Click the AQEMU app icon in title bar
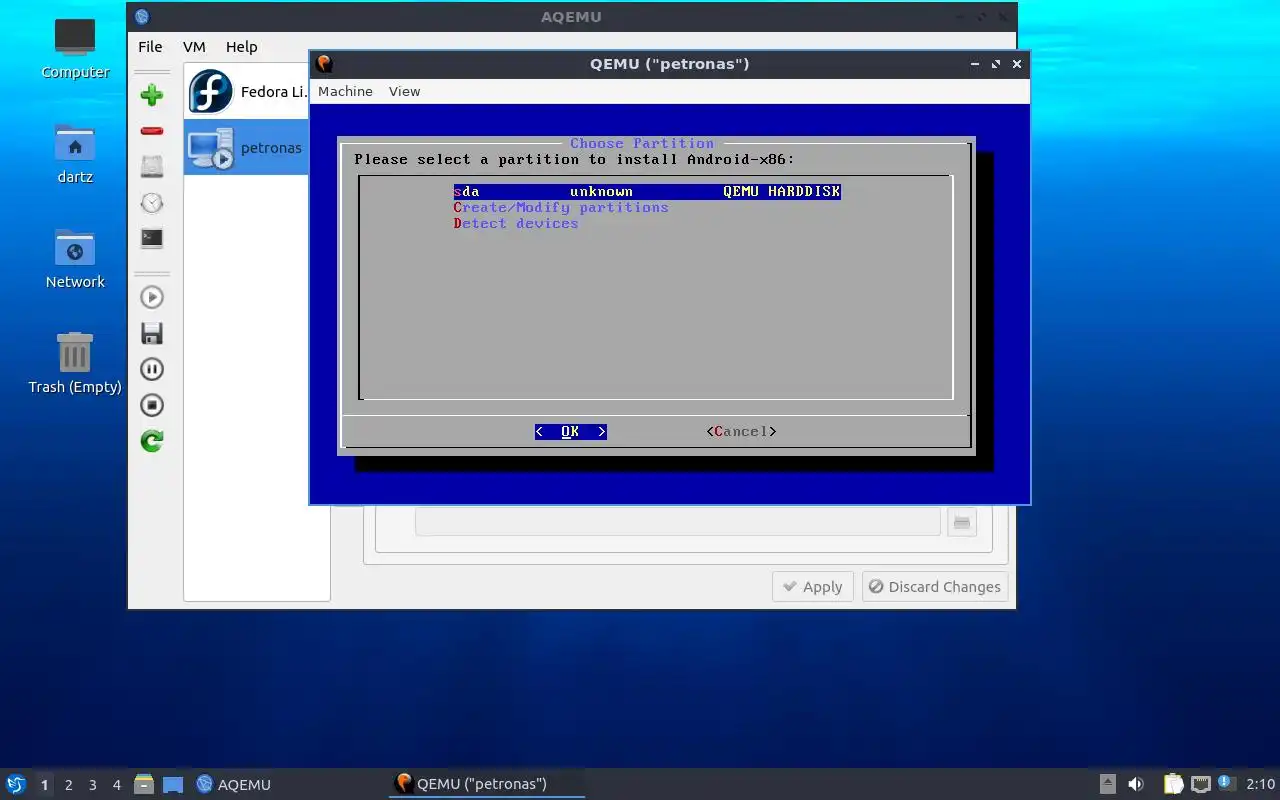 141,16
